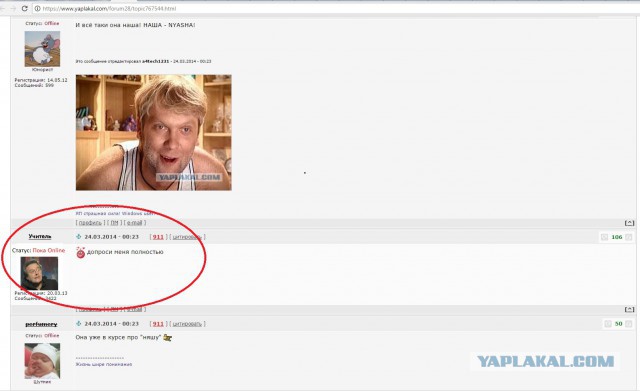Click perfumery's signature line below the post
640x391 pixels.
(x=104, y=364)
